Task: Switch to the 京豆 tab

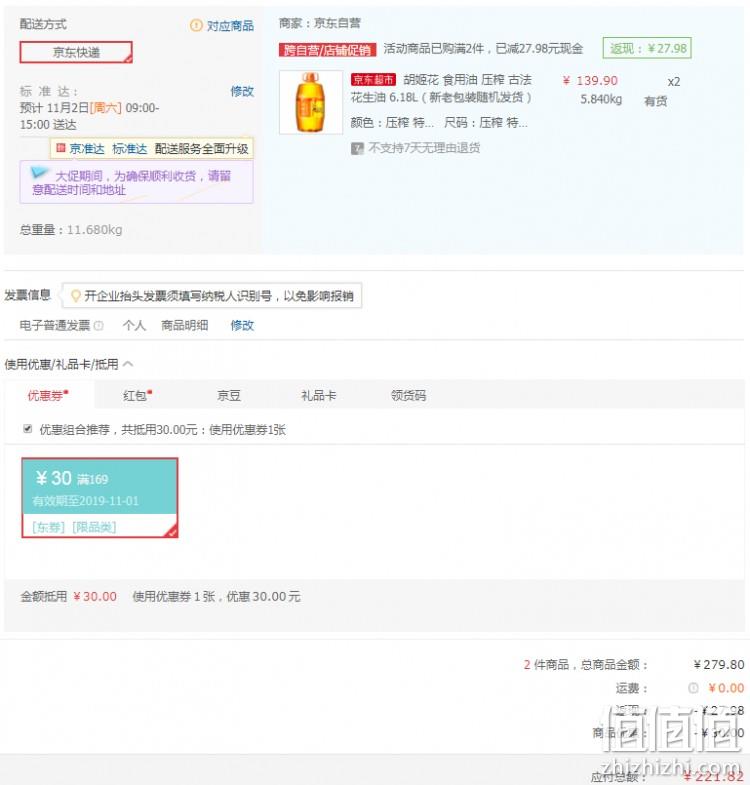Action: (x=229, y=396)
